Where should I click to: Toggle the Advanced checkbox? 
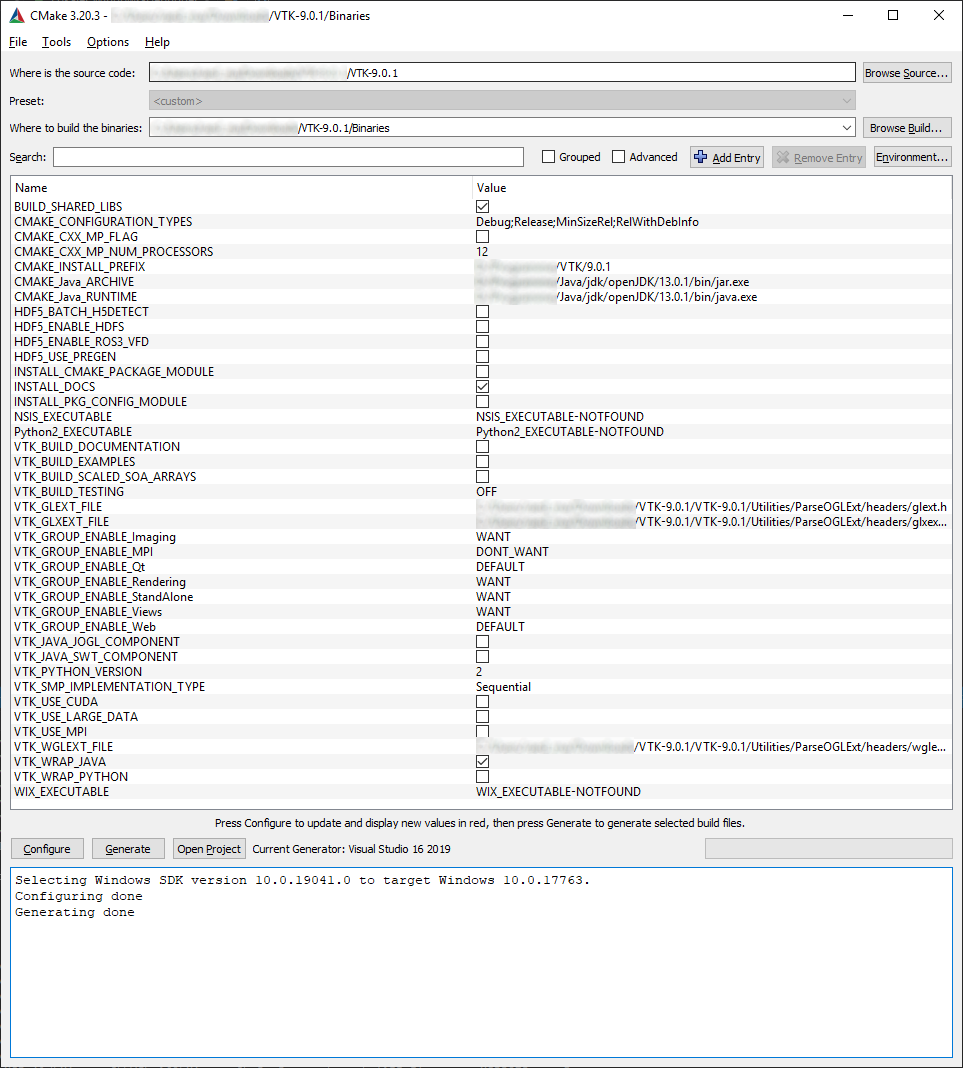[x=618, y=157]
